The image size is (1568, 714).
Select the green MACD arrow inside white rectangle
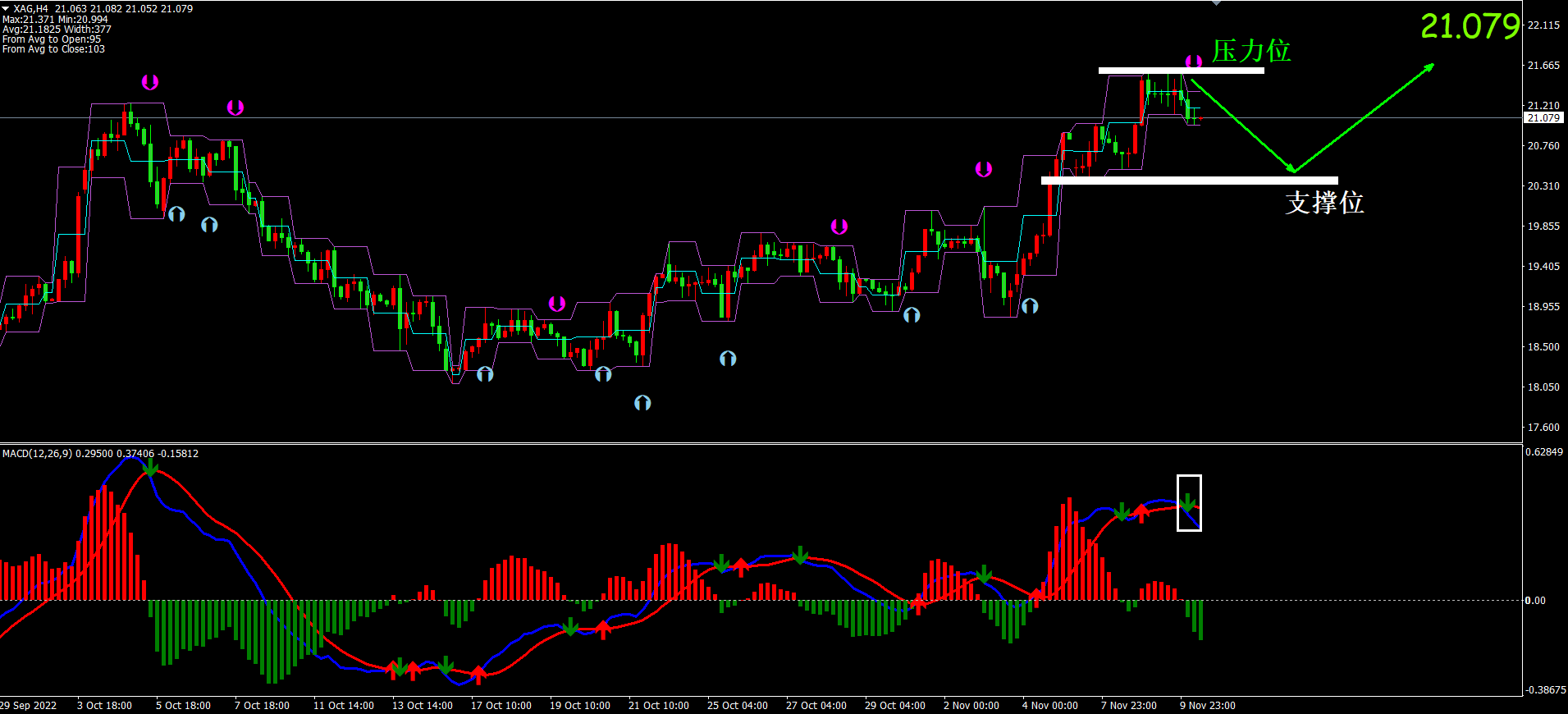(1187, 501)
